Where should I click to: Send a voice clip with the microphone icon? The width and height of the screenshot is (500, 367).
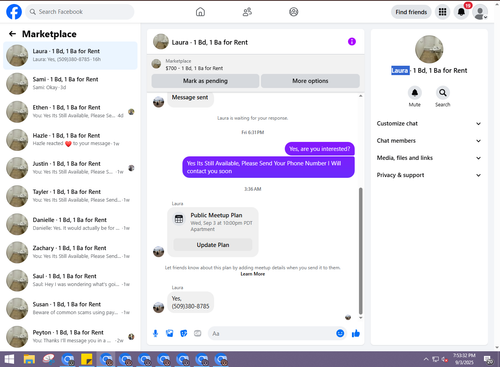[x=155, y=333]
